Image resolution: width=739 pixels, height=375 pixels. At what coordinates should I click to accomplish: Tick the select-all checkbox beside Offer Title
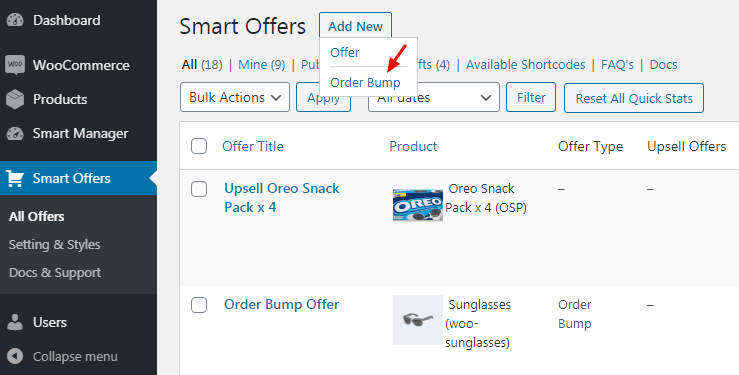point(199,146)
